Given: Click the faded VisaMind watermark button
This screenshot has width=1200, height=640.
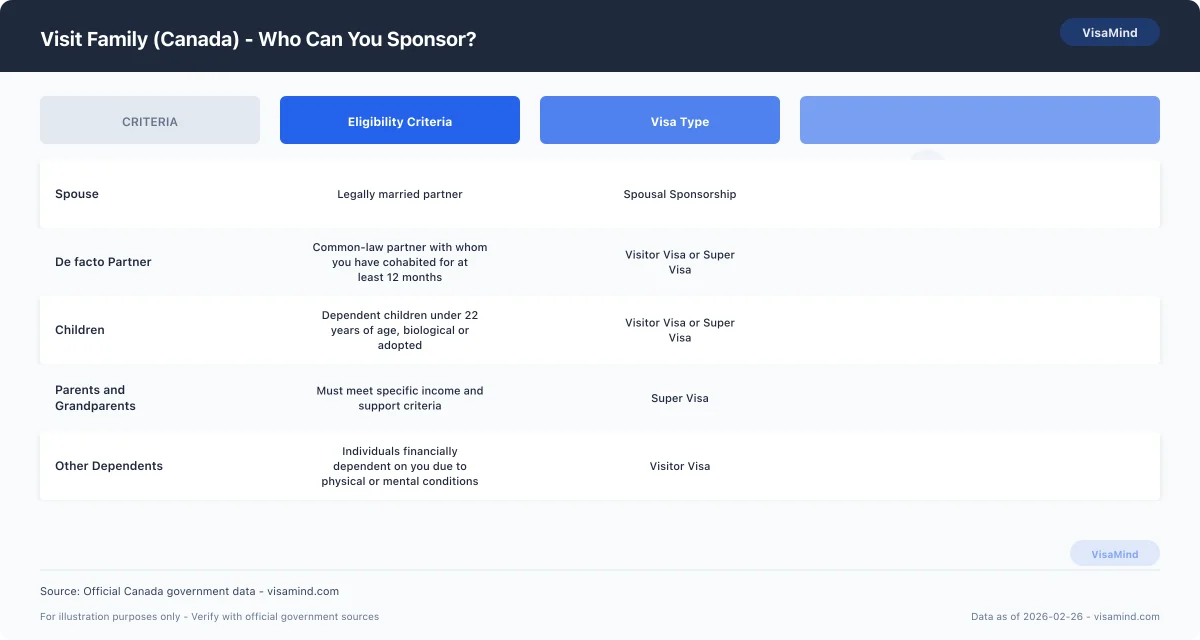Looking at the screenshot, I should coord(1114,554).
